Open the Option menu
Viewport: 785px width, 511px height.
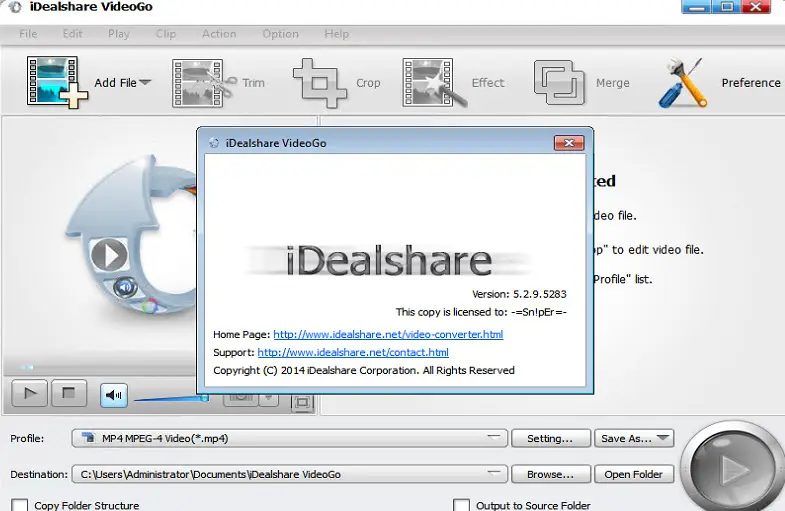pyautogui.click(x=280, y=34)
